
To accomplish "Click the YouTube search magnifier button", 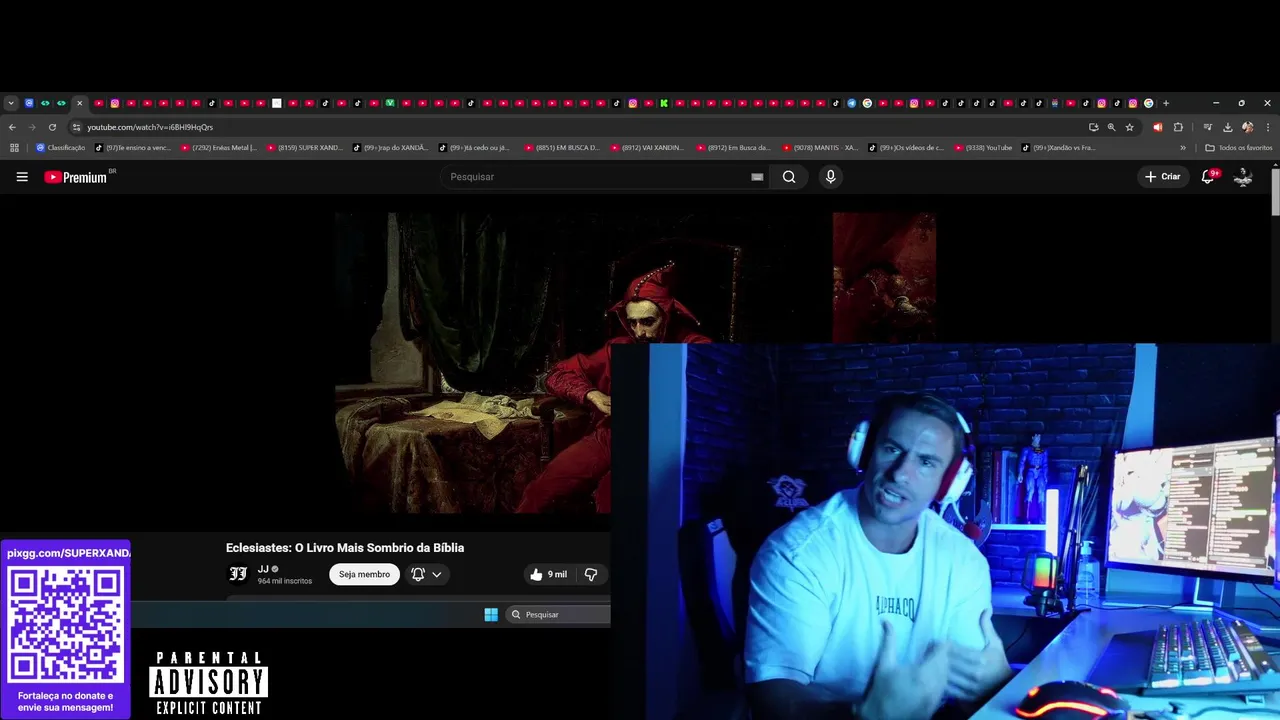I will click(x=789, y=177).
